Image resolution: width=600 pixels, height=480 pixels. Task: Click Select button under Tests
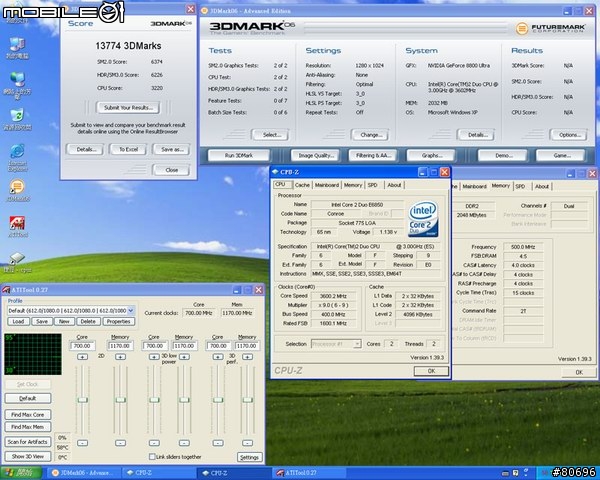coord(271,135)
